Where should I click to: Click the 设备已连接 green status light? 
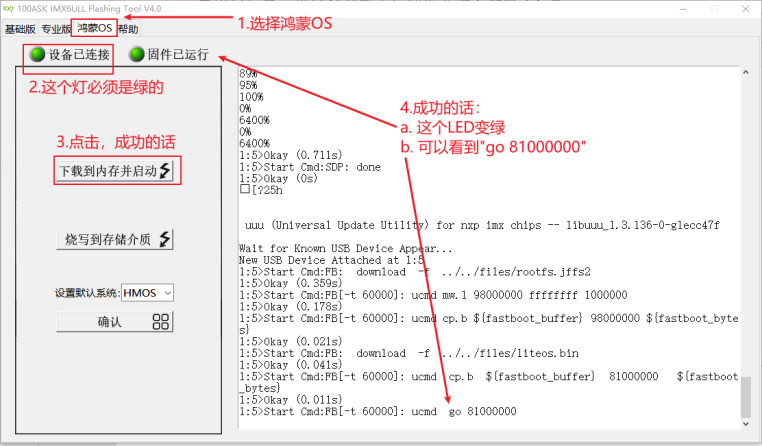37,54
